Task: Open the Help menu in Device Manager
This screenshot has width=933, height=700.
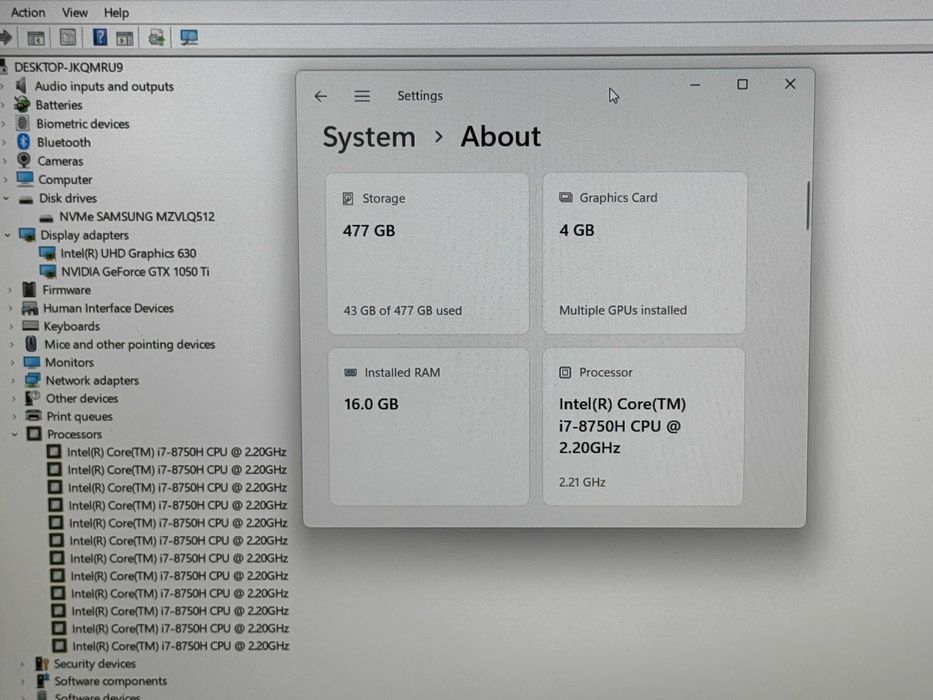Action: 116,12
